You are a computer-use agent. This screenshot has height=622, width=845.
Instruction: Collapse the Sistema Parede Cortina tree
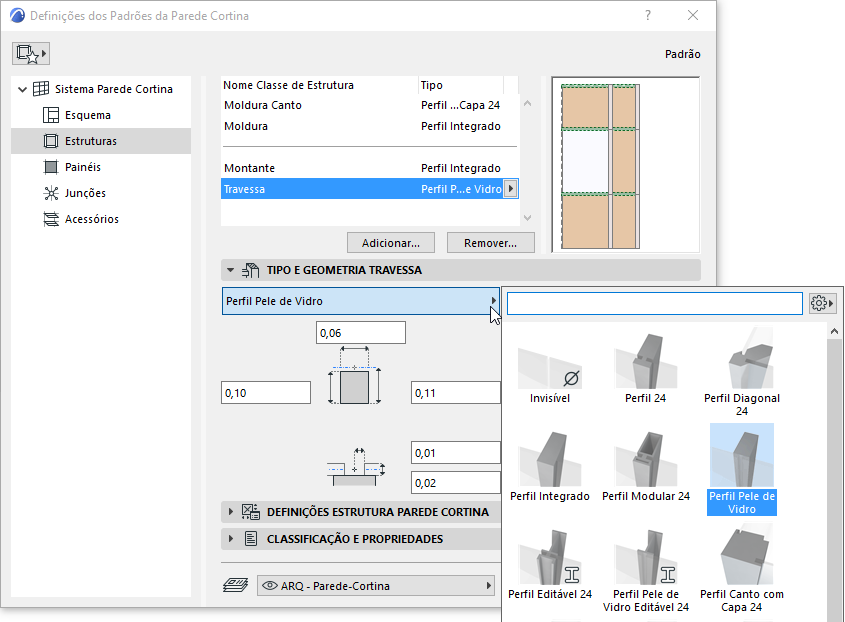(x=23, y=89)
